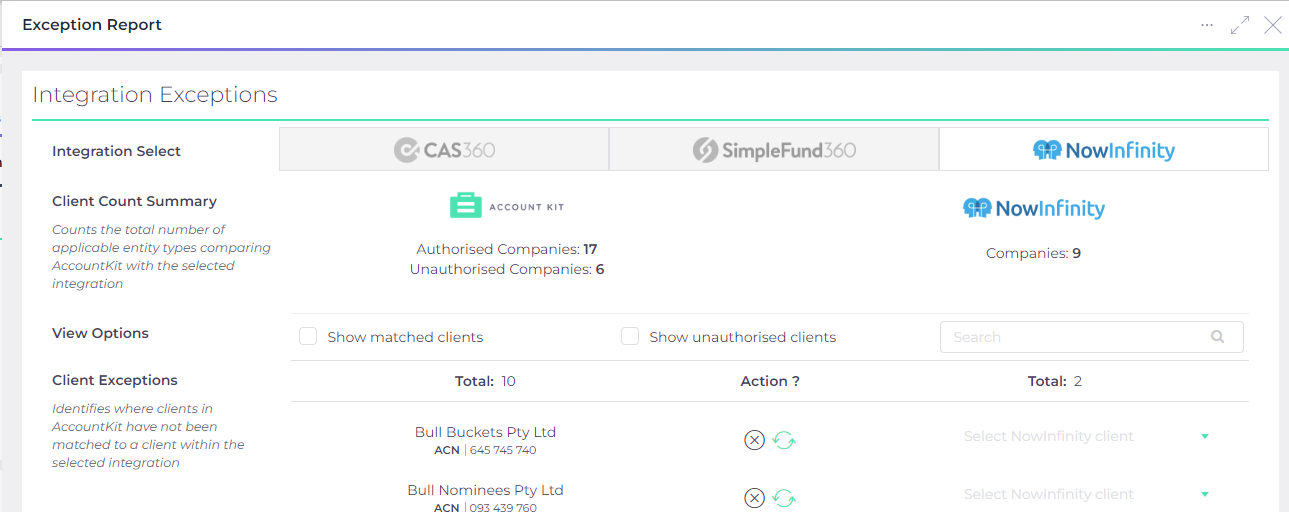Image resolution: width=1289 pixels, height=512 pixels.
Task: Click the Authorised Companies: 17 count
Action: (507, 249)
